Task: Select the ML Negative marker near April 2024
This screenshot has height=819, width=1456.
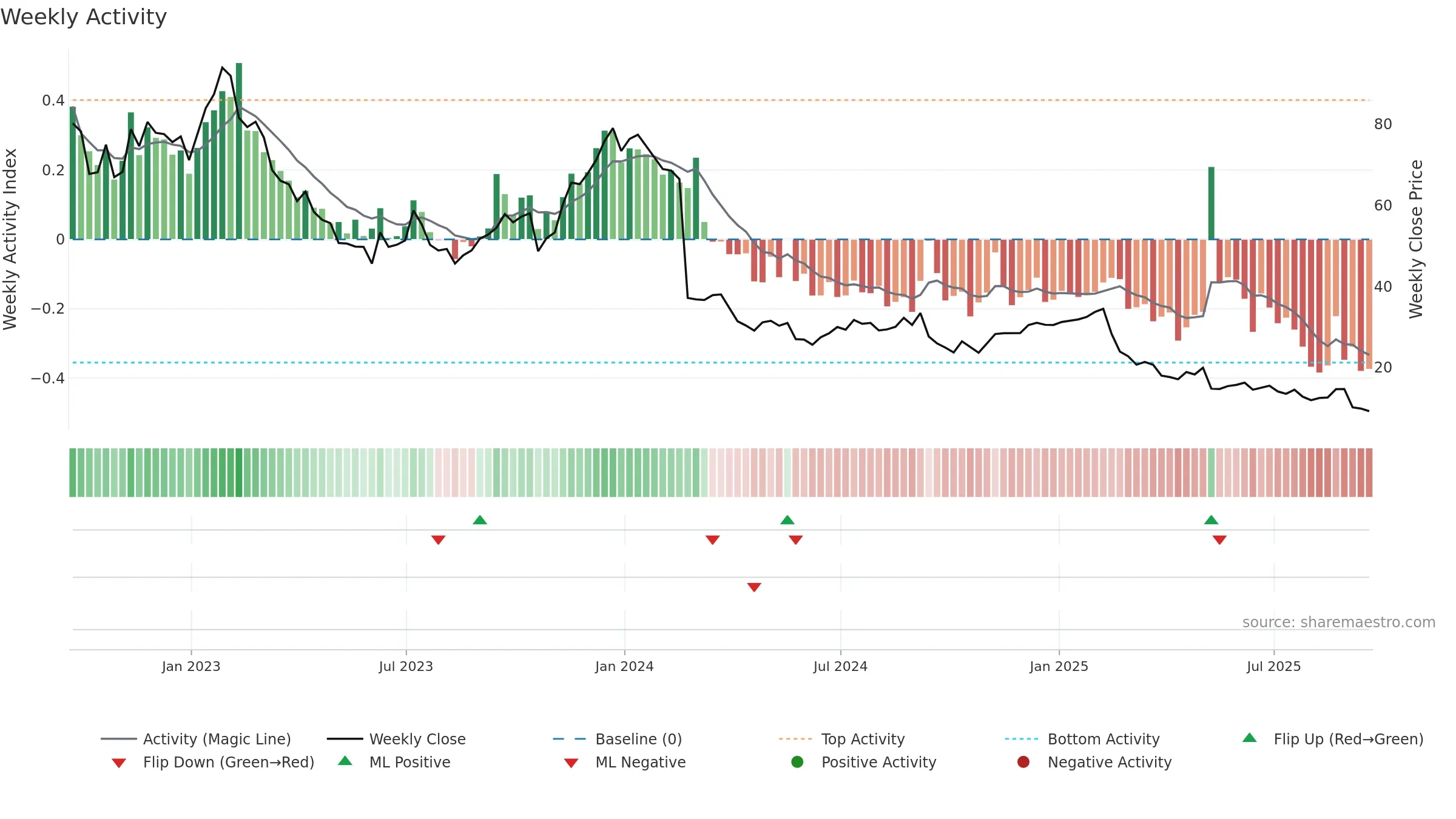Action: tap(754, 587)
